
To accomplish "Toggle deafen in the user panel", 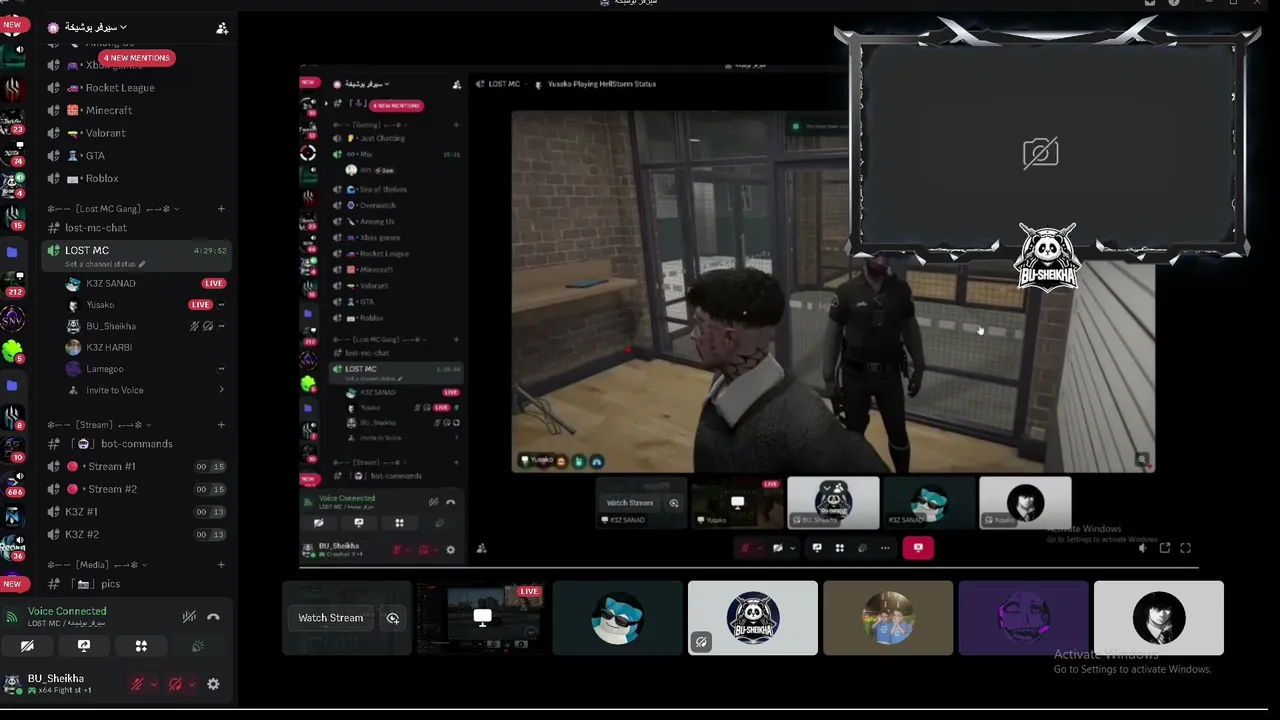I will (x=175, y=684).
